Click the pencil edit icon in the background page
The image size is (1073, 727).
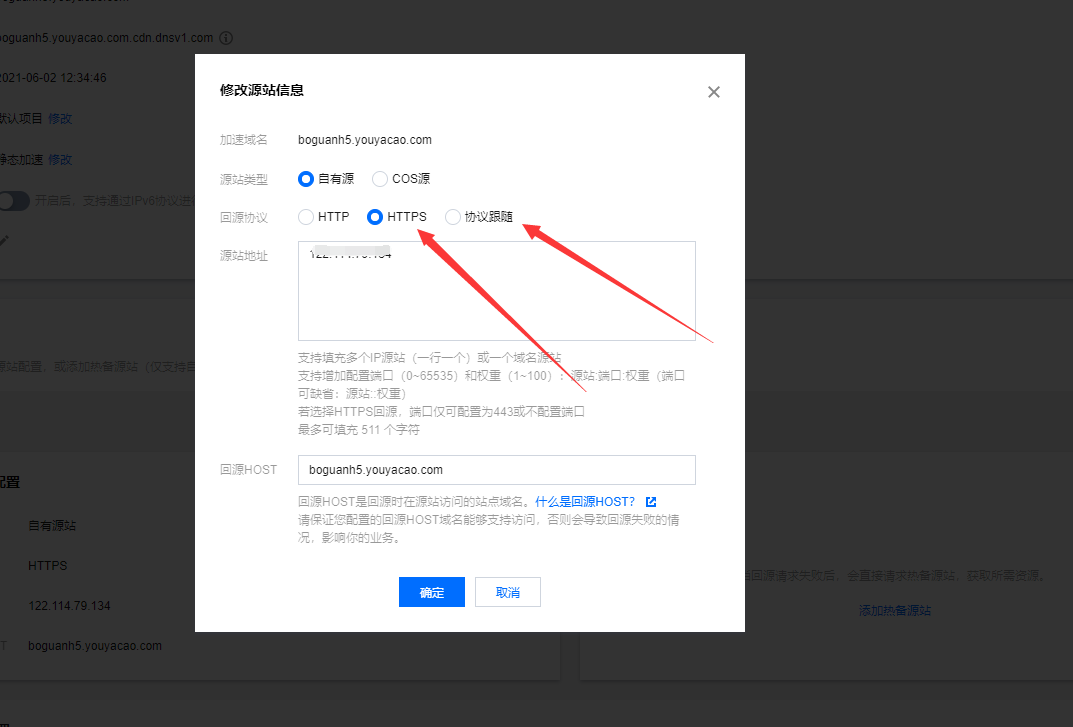(x=3, y=241)
